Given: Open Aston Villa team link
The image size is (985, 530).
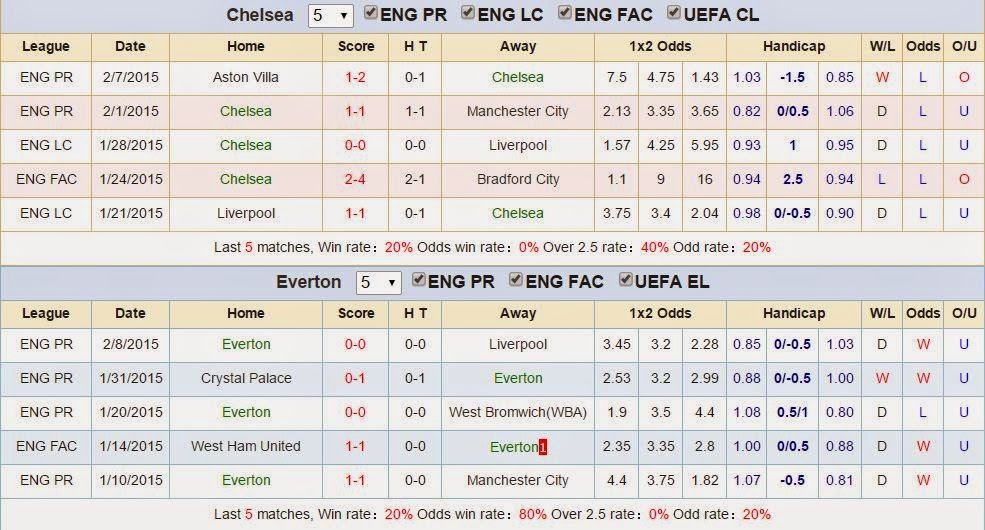Looking at the screenshot, I should tap(246, 77).
